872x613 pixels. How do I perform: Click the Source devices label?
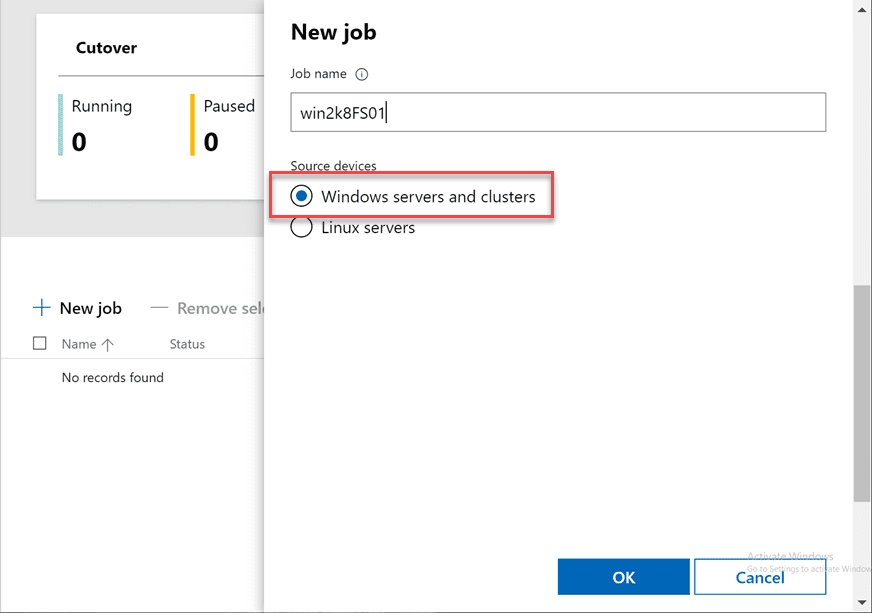pyautogui.click(x=334, y=166)
